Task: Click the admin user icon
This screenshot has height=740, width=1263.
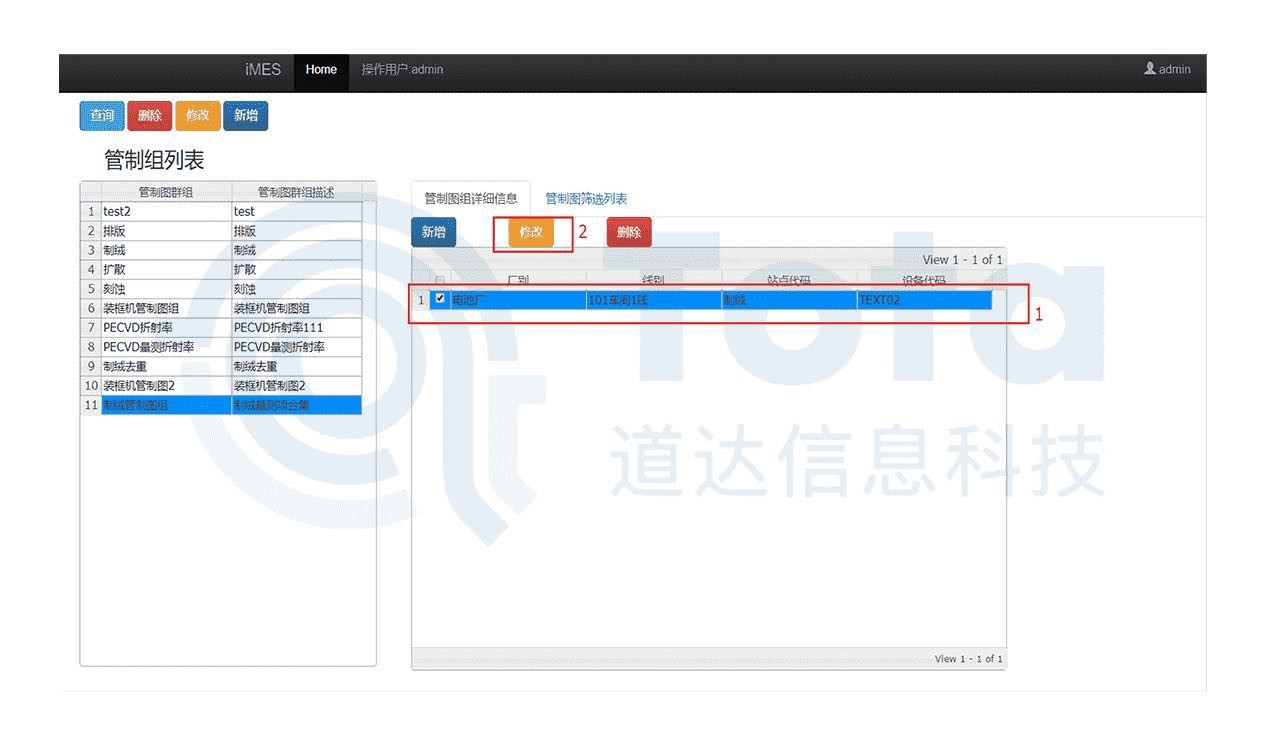Action: 1150,69
